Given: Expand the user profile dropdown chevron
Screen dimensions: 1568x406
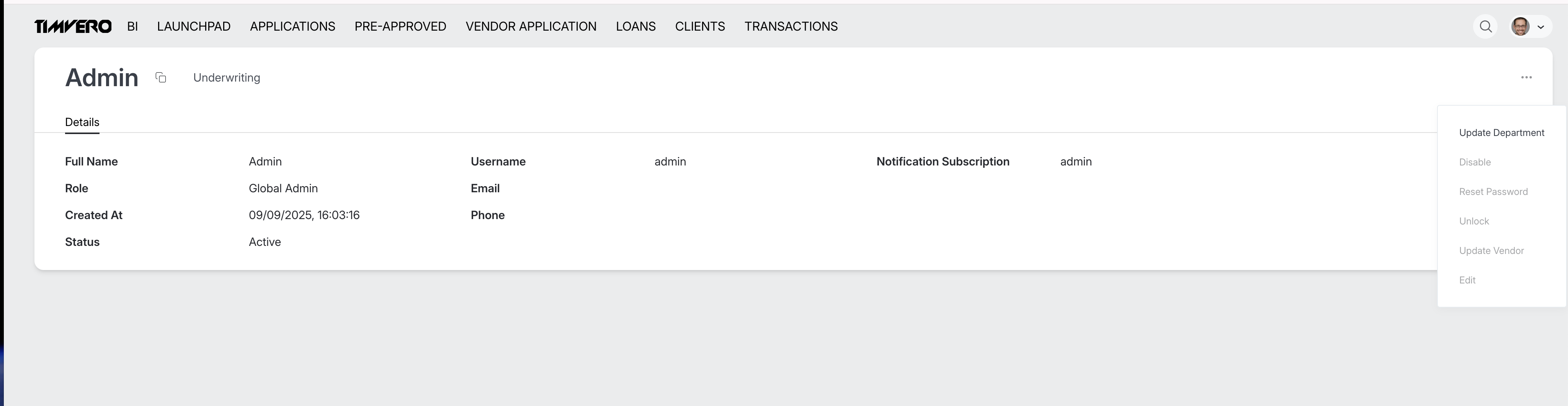Looking at the screenshot, I should (1540, 27).
